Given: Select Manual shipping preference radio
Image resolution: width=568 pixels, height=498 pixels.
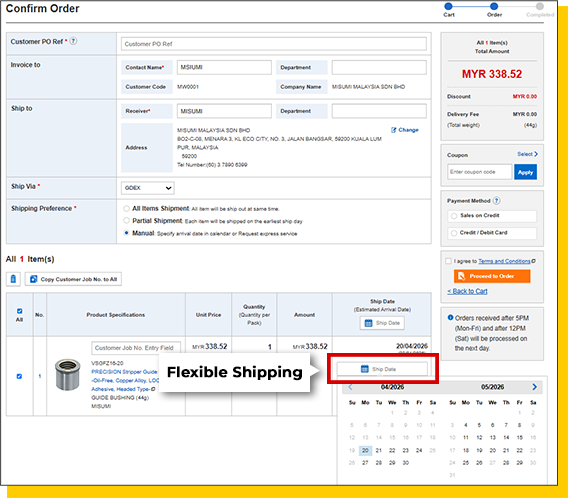Looking at the screenshot, I should point(126,233).
